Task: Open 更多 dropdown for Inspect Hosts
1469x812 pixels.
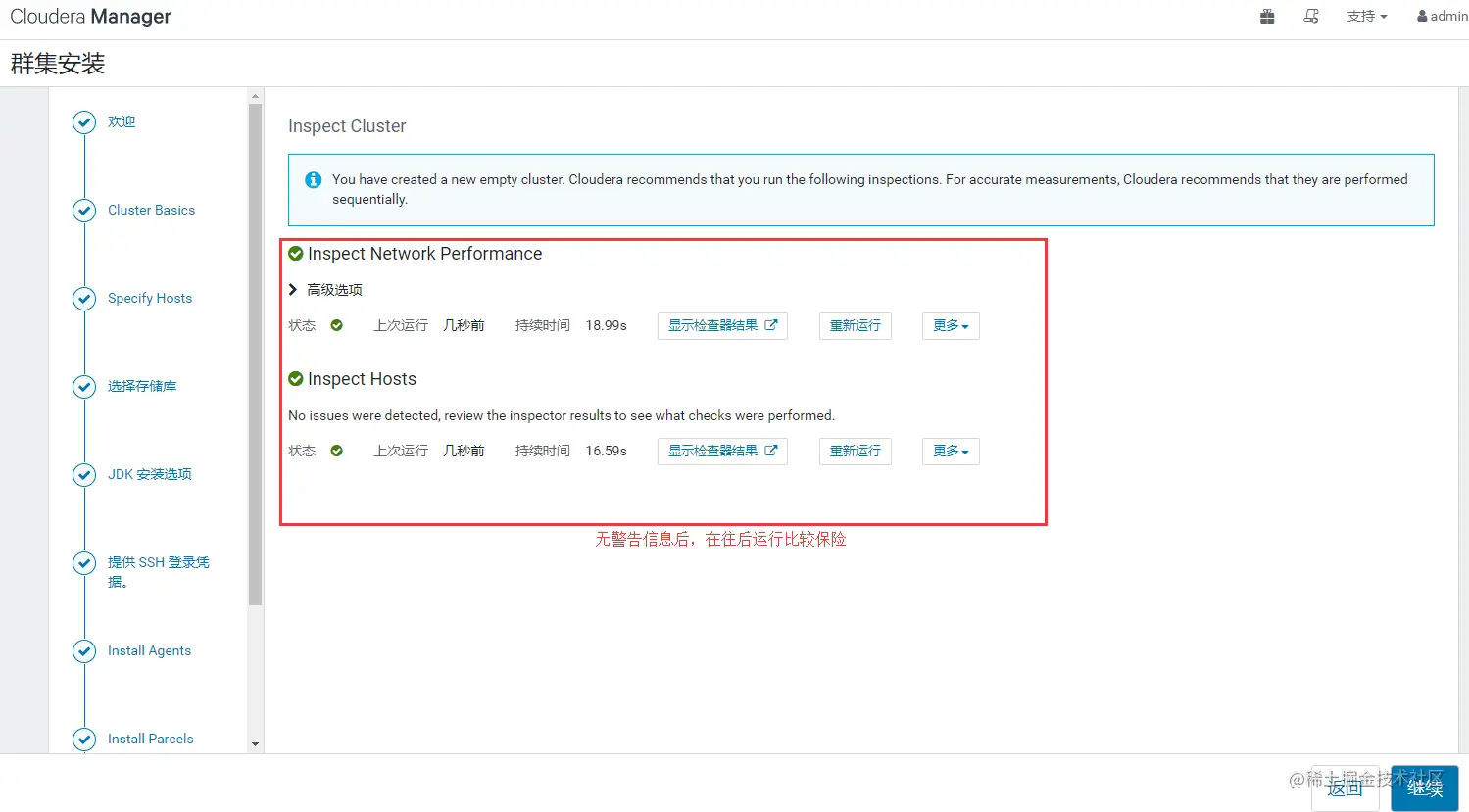Action: pyautogui.click(x=951, y=452)
